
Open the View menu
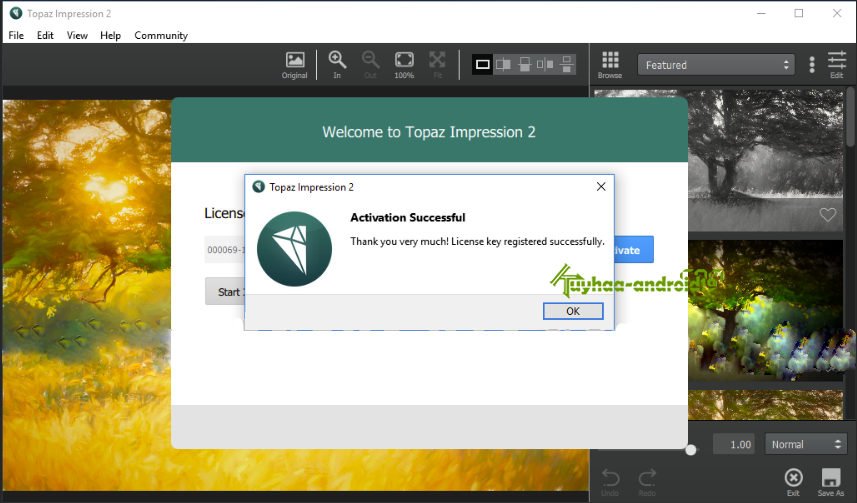point(77,35)
